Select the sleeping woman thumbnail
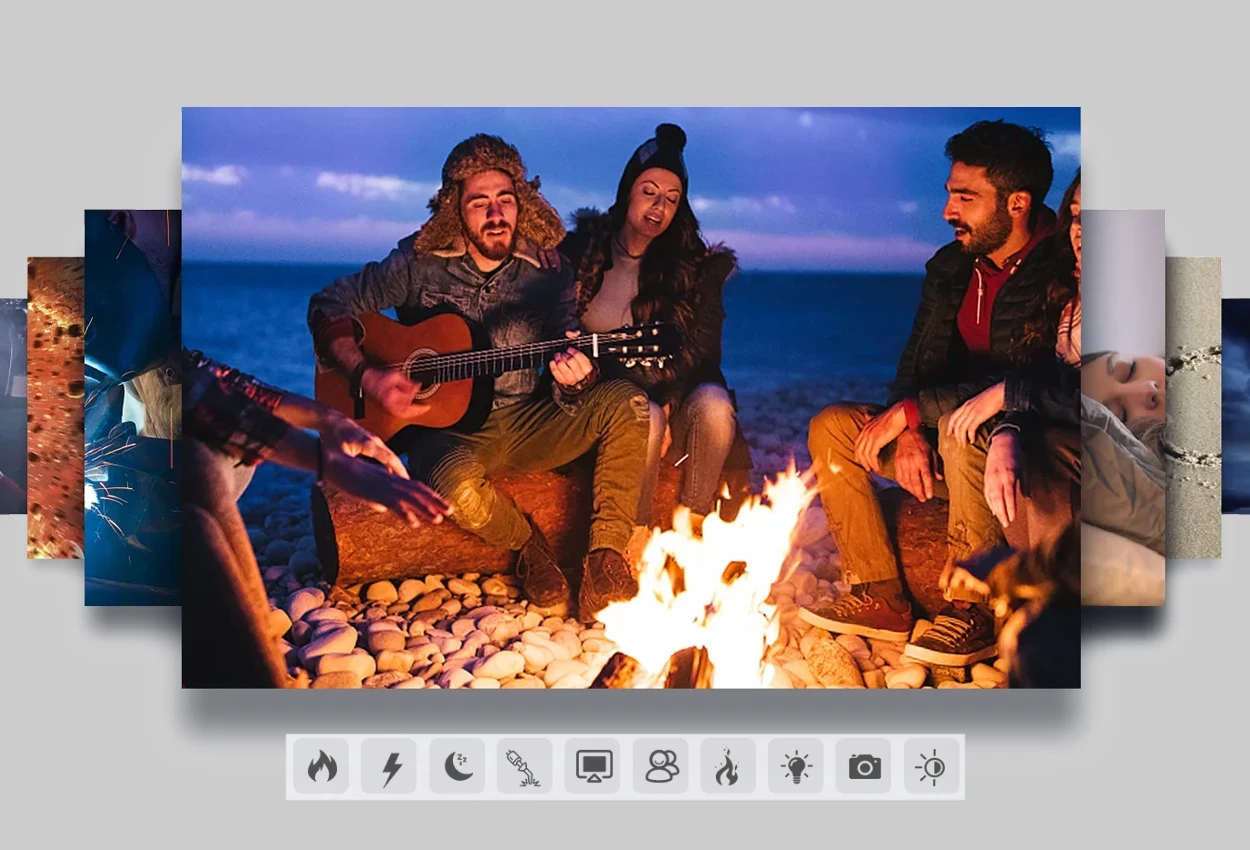This screenshot has width=1250, height=850. [x=1122, y=407]
